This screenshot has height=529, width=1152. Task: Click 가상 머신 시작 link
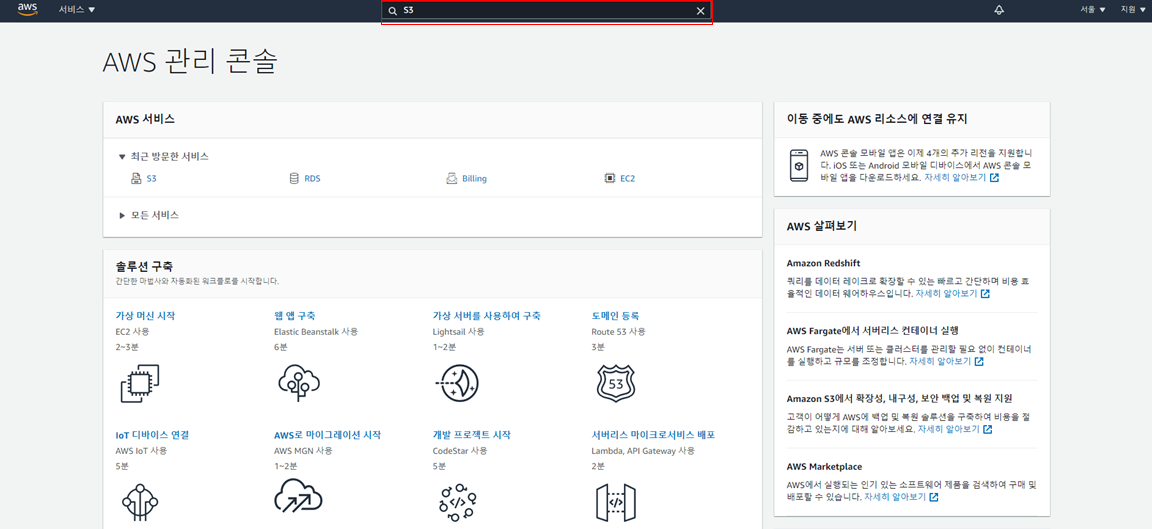coord(145,316)
